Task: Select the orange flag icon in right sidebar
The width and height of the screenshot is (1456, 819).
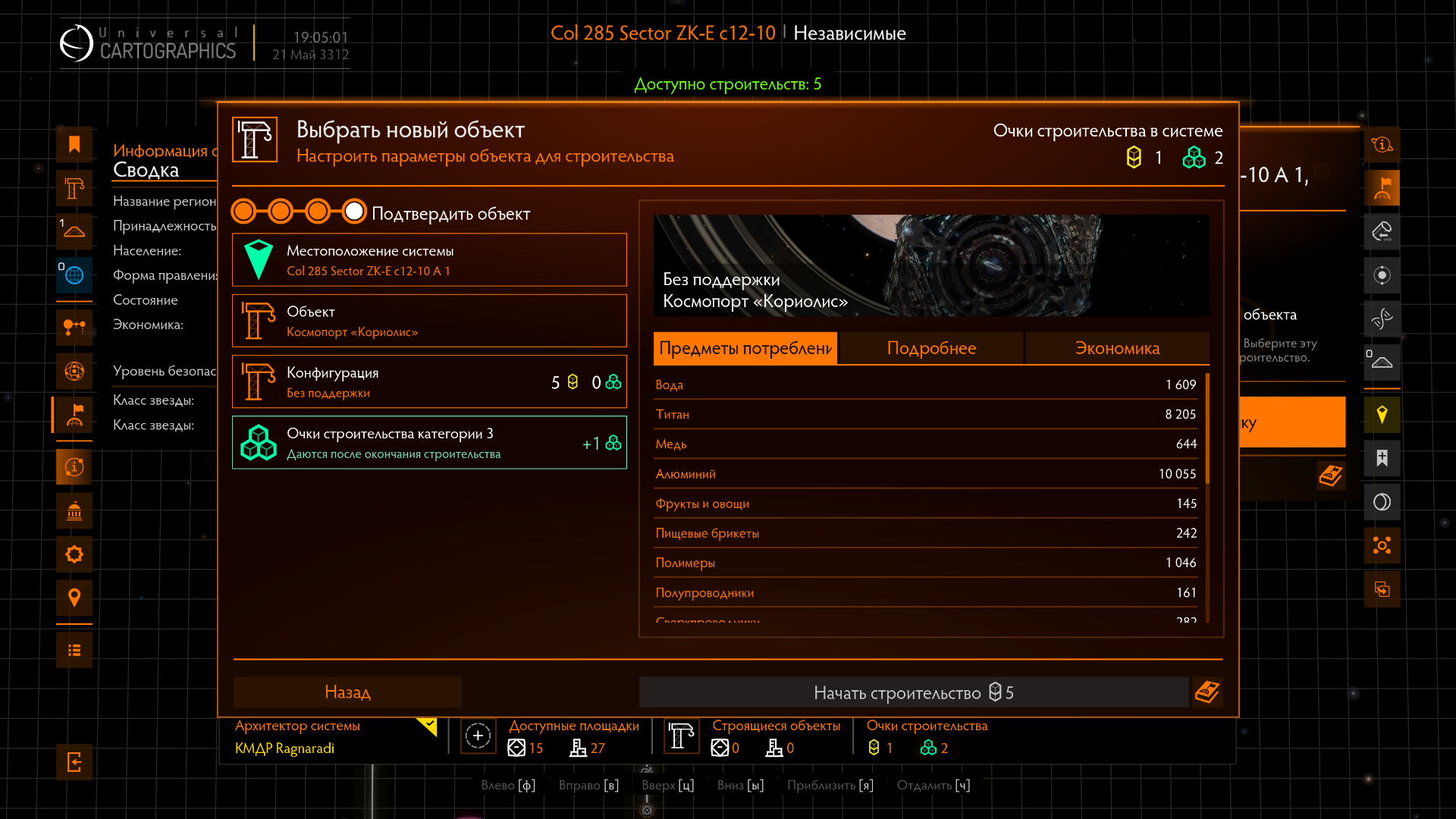Action: [x=1382, y=187]
